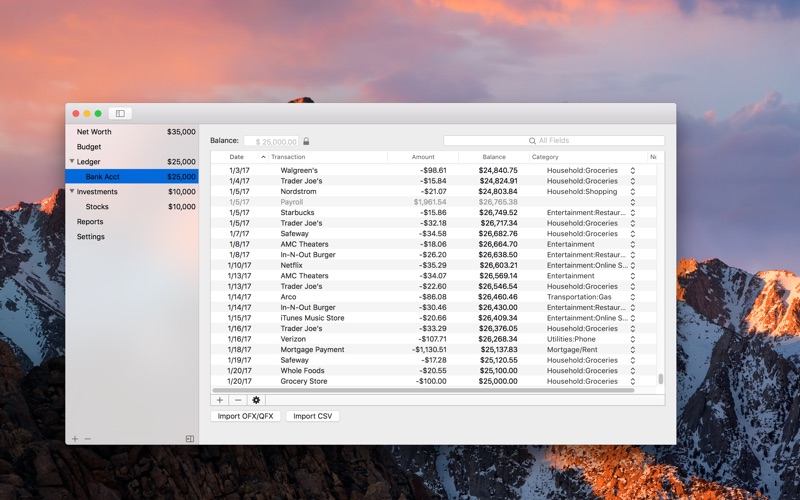
Task: Click the All Fields search field
Action: point(554,141)
